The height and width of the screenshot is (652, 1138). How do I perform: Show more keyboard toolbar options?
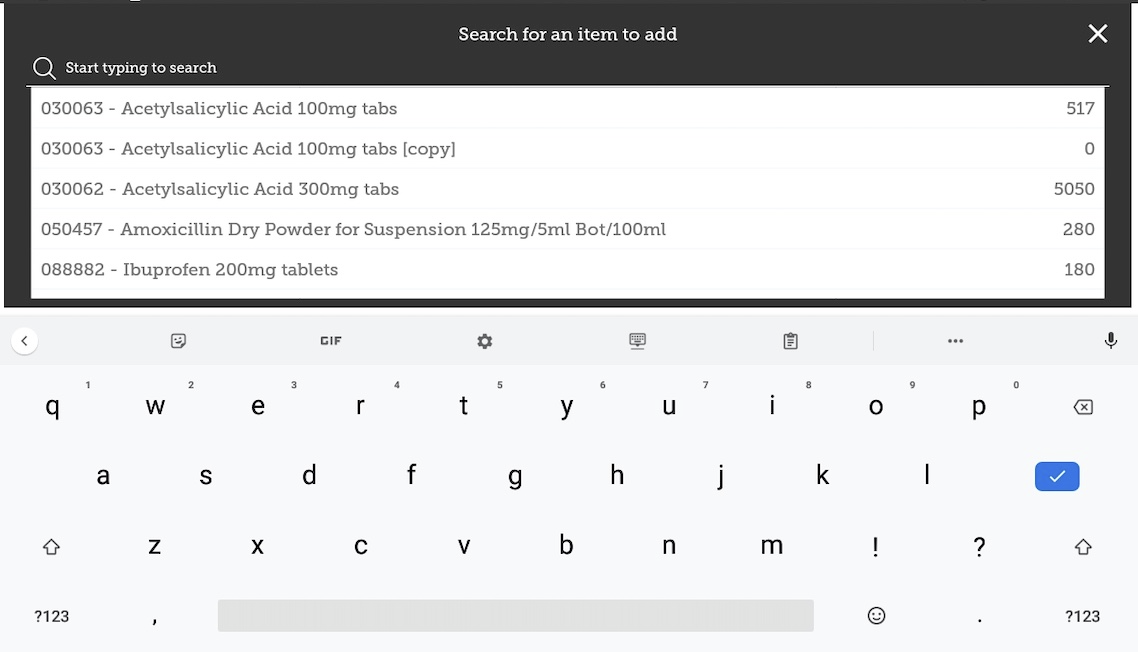(955, 341)
